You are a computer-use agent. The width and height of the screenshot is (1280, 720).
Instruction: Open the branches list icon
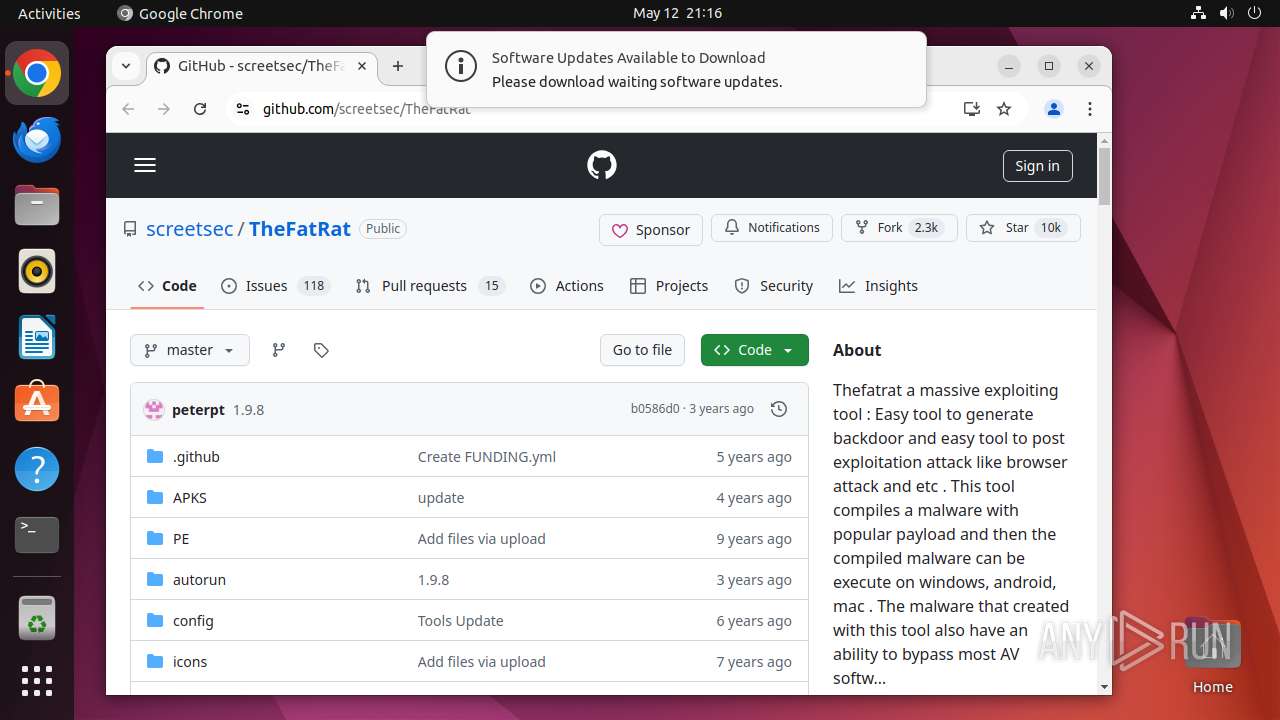tap(279, 350)
